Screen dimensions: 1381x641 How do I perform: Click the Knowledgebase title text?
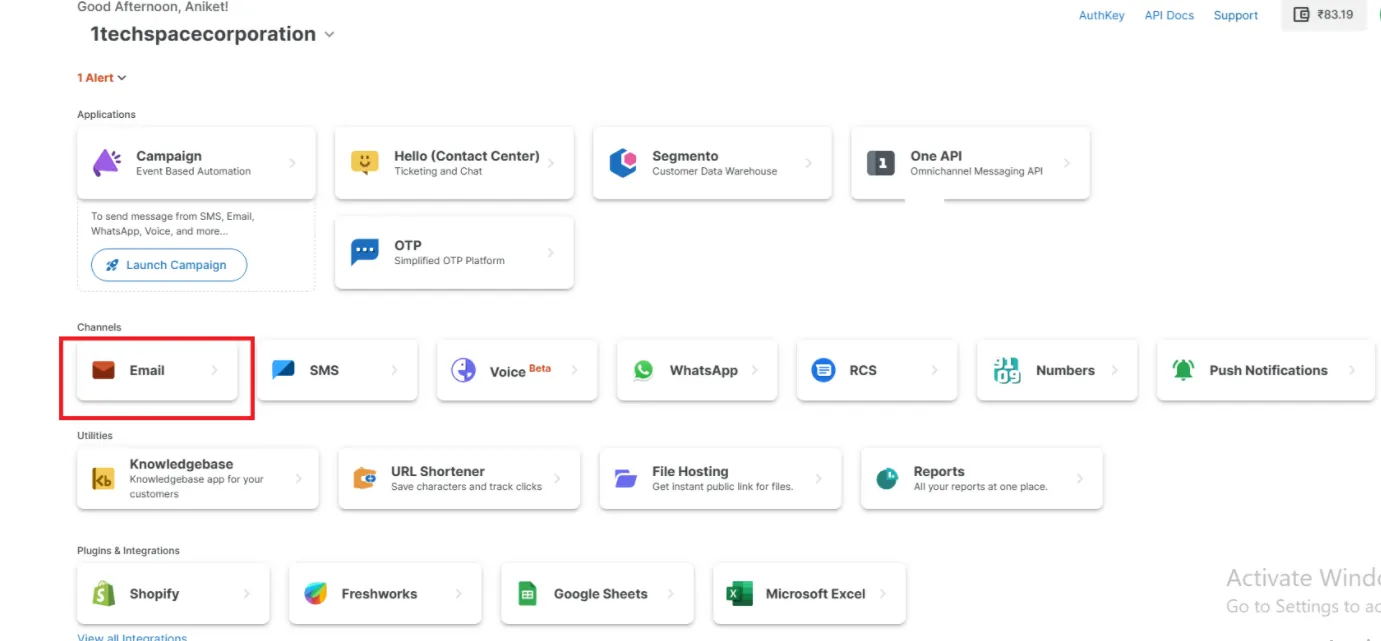click(181, 464)
